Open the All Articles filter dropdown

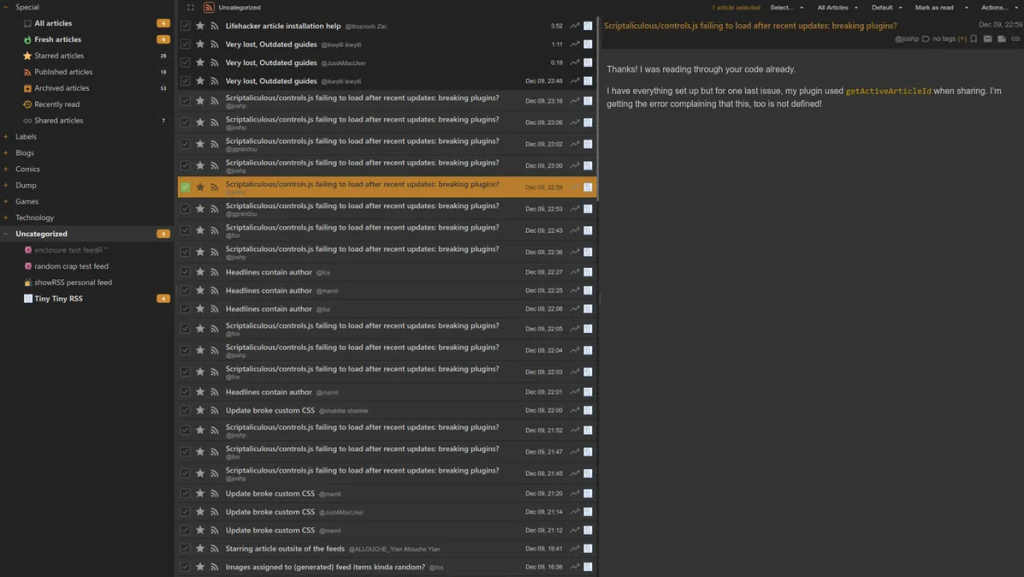[x=836, y=7]
